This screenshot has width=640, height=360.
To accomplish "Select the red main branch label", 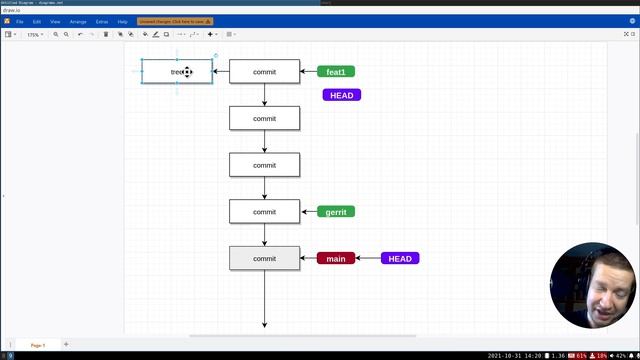I will (336, 258).
